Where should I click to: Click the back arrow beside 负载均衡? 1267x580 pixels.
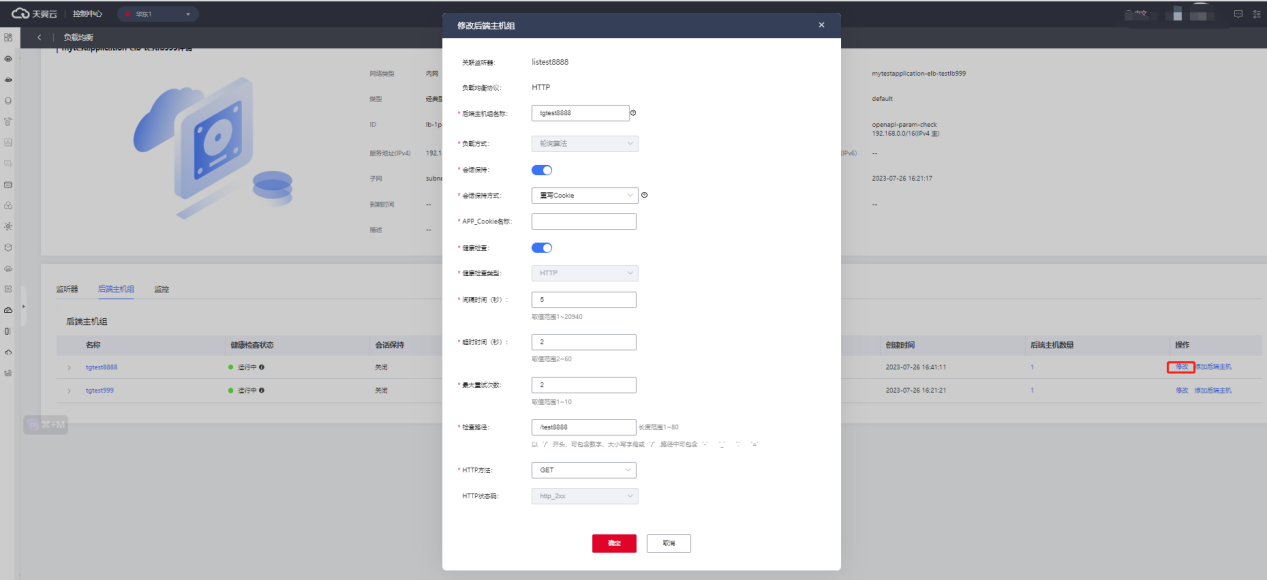pyautogui.click(x=39, y=37)
